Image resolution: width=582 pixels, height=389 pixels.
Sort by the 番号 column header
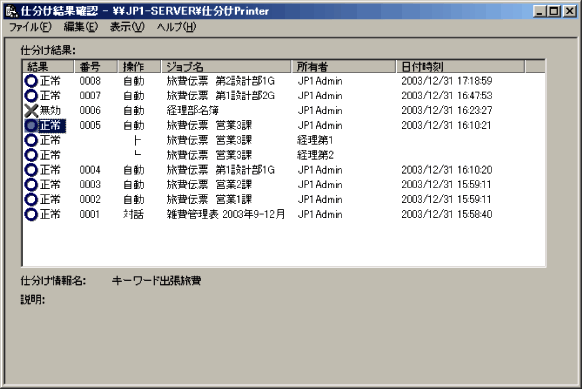pos(96,67)
